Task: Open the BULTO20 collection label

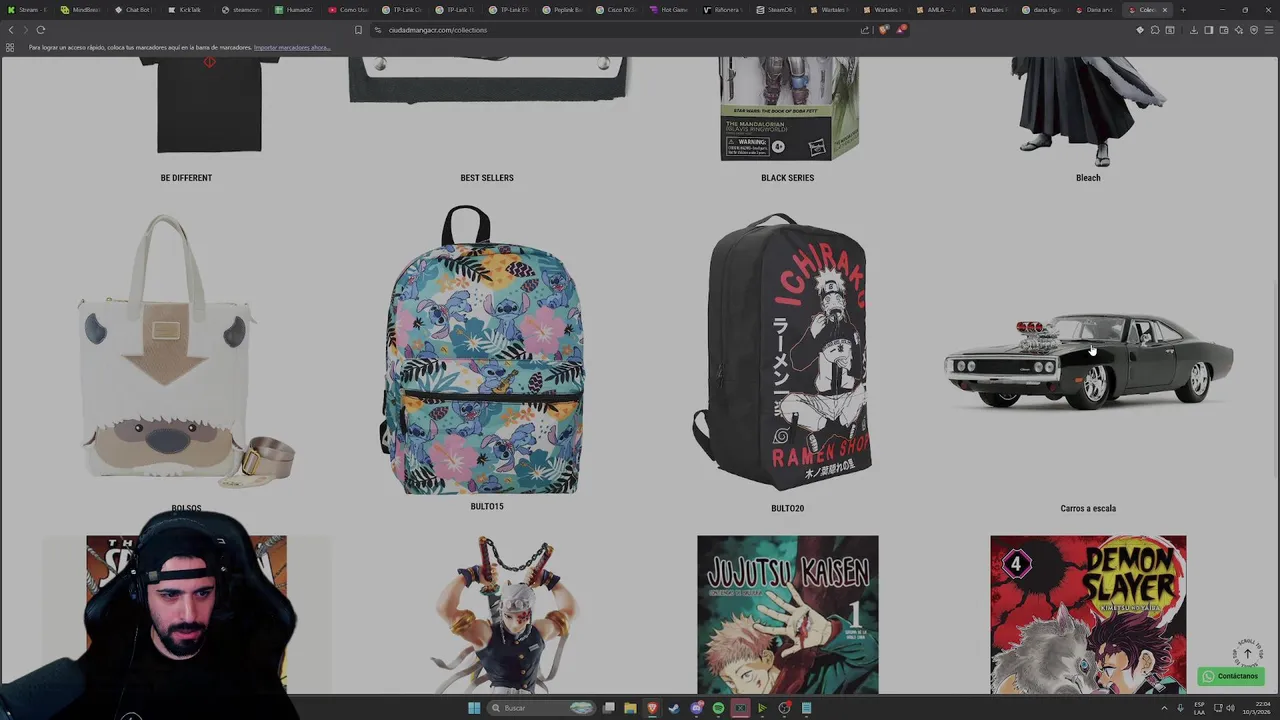Action: (787, 508)
